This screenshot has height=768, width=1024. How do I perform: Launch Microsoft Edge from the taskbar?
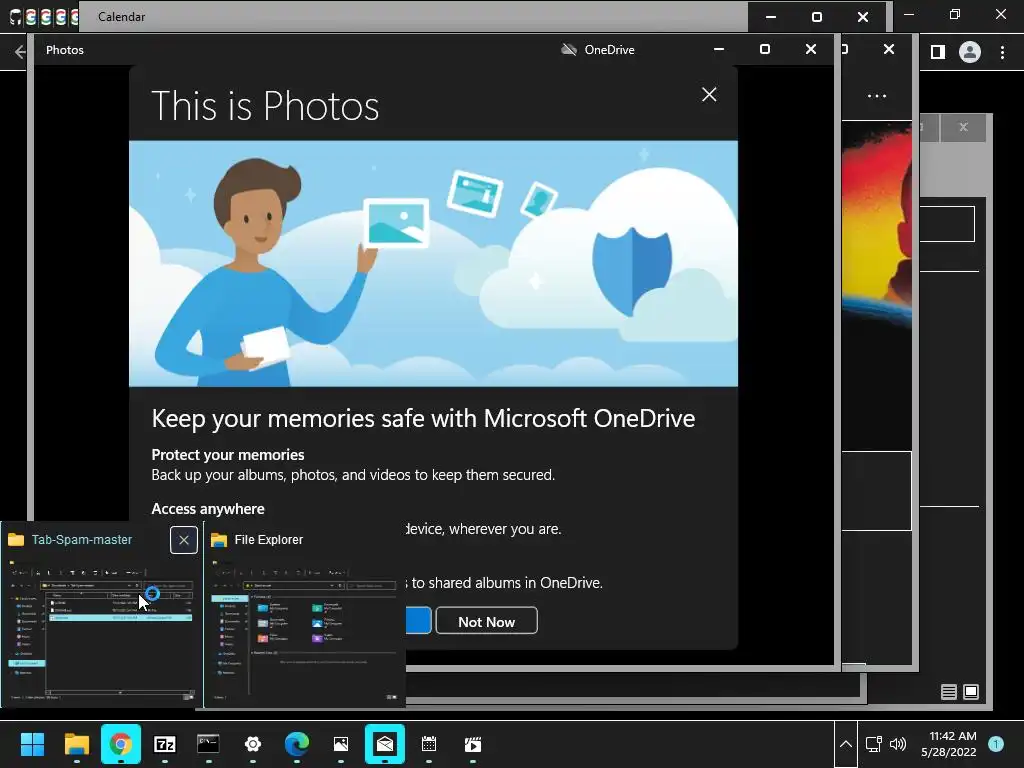tap(296, 744)
